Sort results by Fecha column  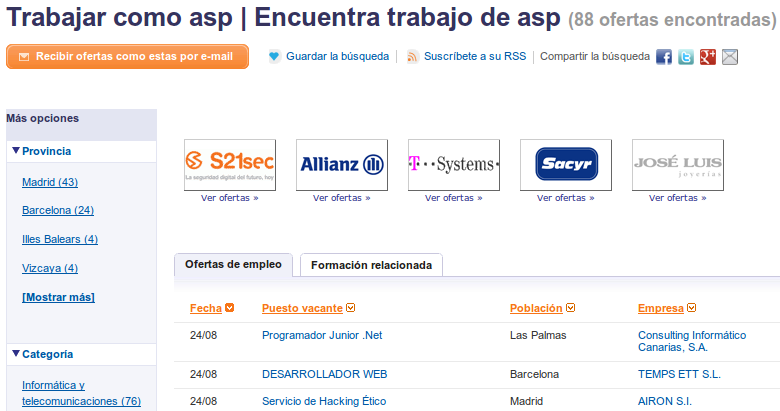tap(205, 308)
